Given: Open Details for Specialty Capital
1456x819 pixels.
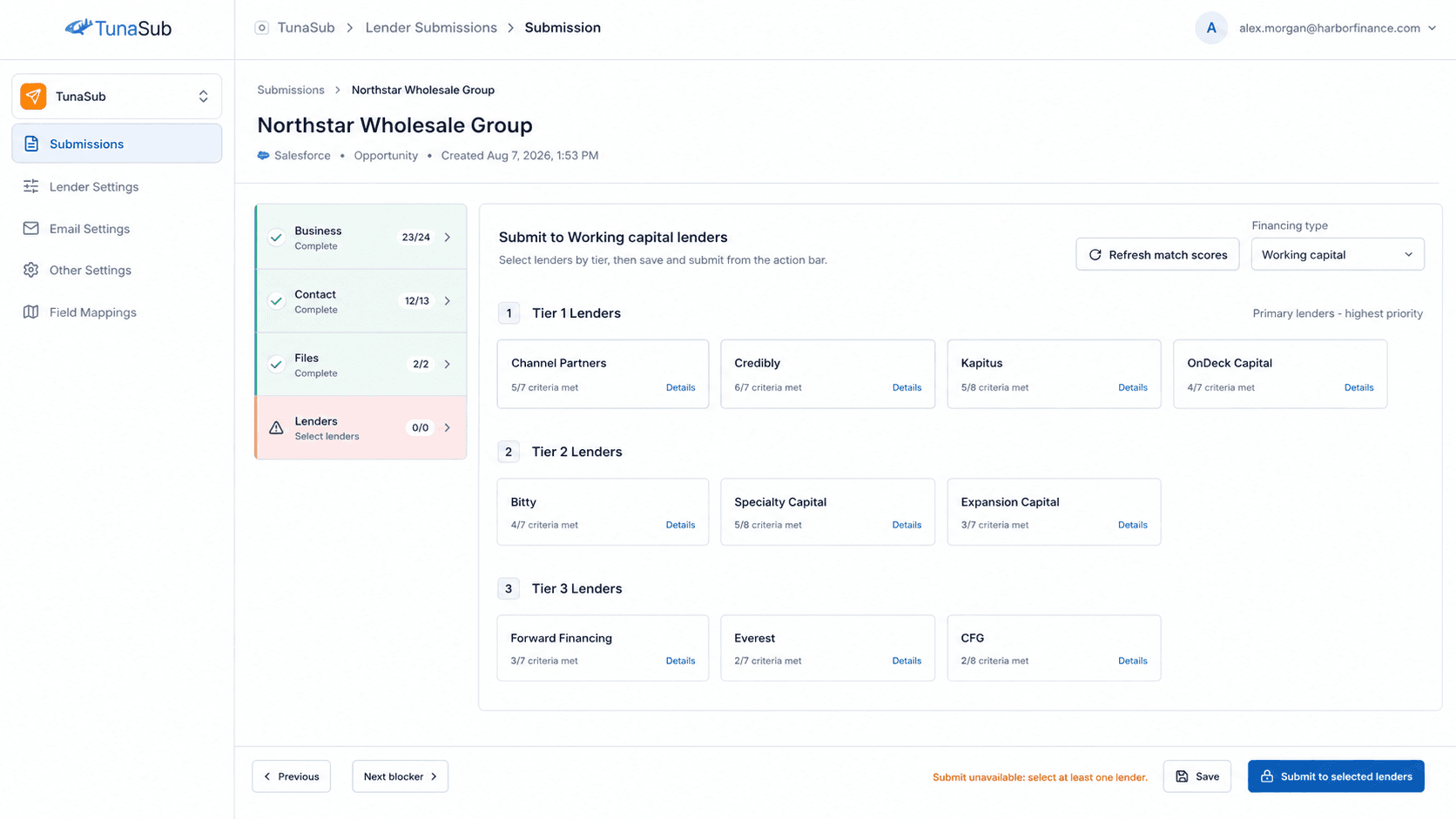Looking at the screenshot, I should [907, 525].
